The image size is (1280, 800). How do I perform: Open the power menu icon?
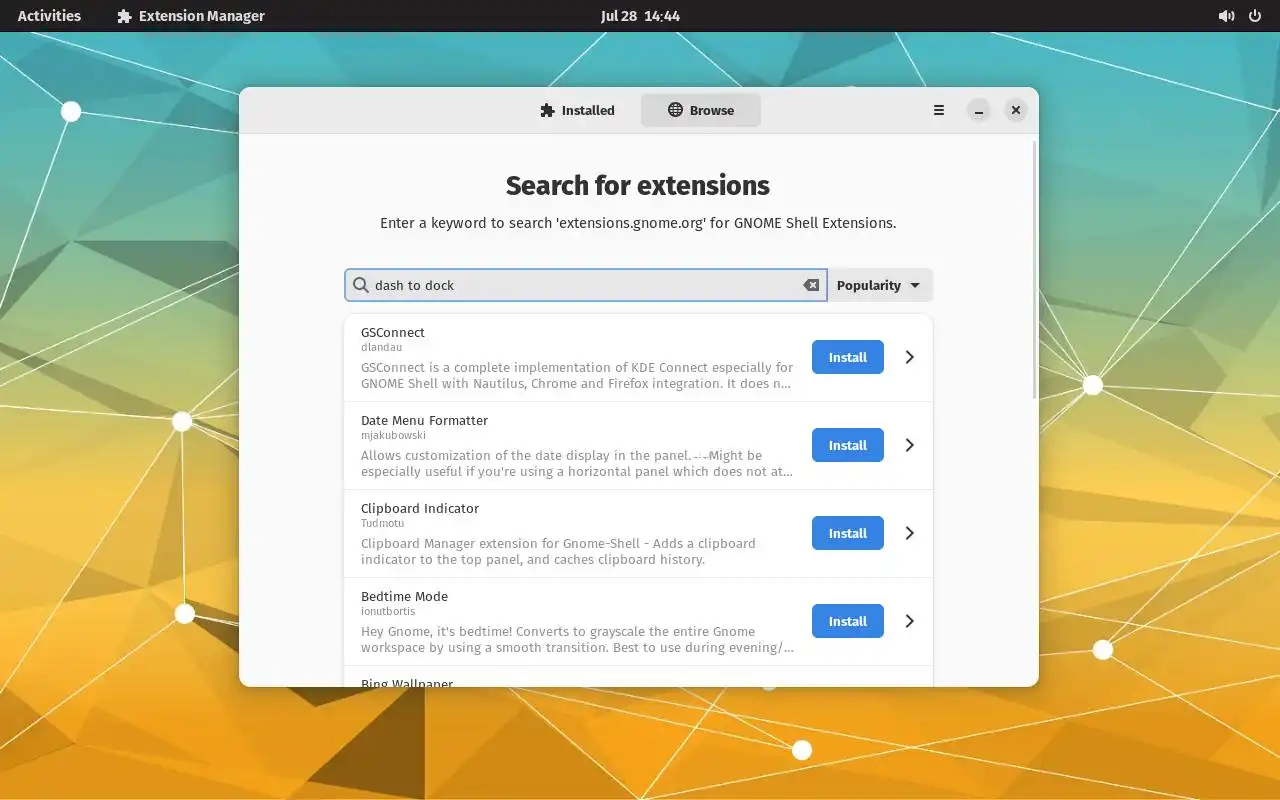click(x=1255, y=16)
